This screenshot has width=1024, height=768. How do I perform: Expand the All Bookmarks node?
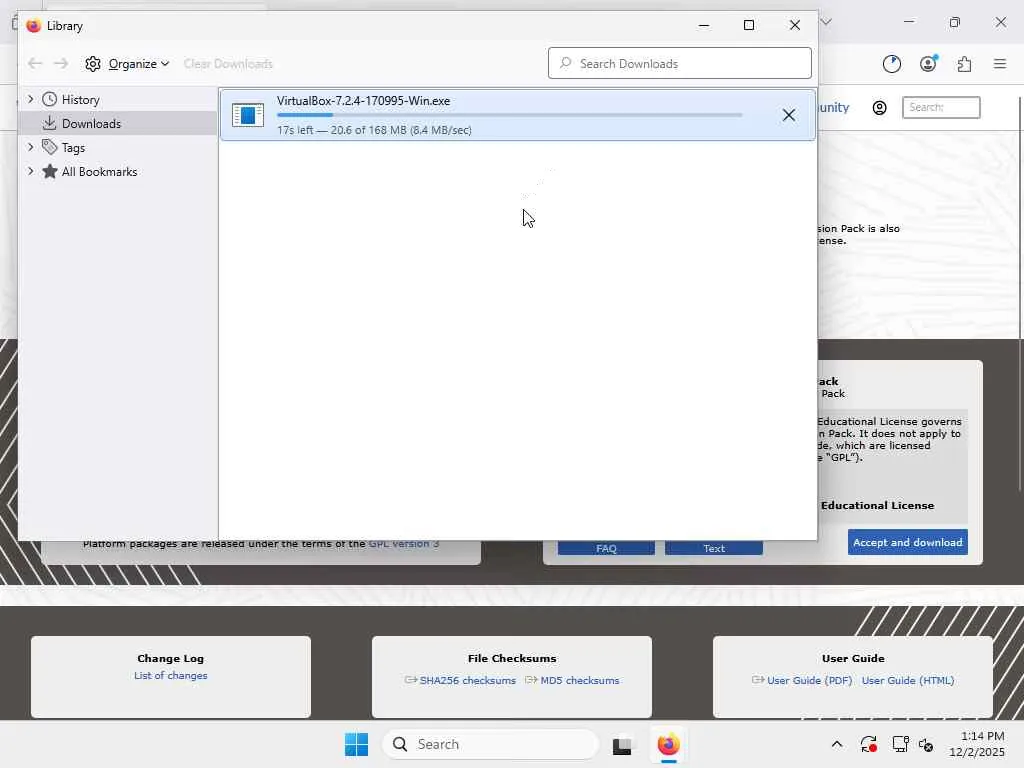pos(30,172)
